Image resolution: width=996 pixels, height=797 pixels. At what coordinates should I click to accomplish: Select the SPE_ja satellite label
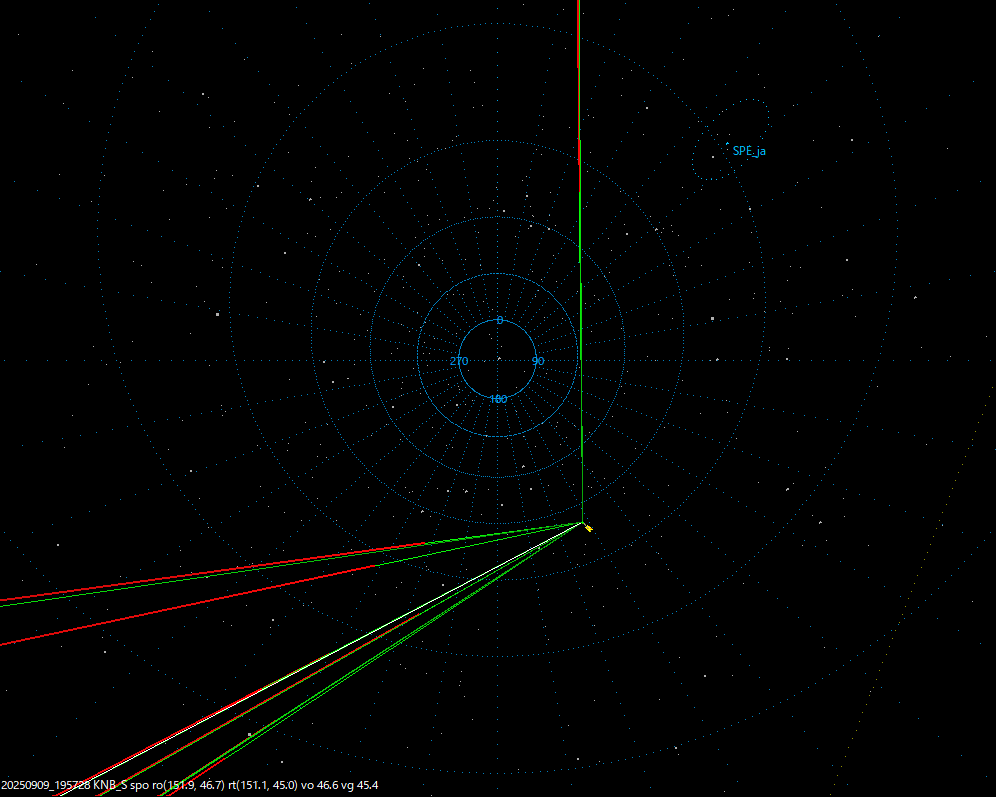click(x=748, y=151)
